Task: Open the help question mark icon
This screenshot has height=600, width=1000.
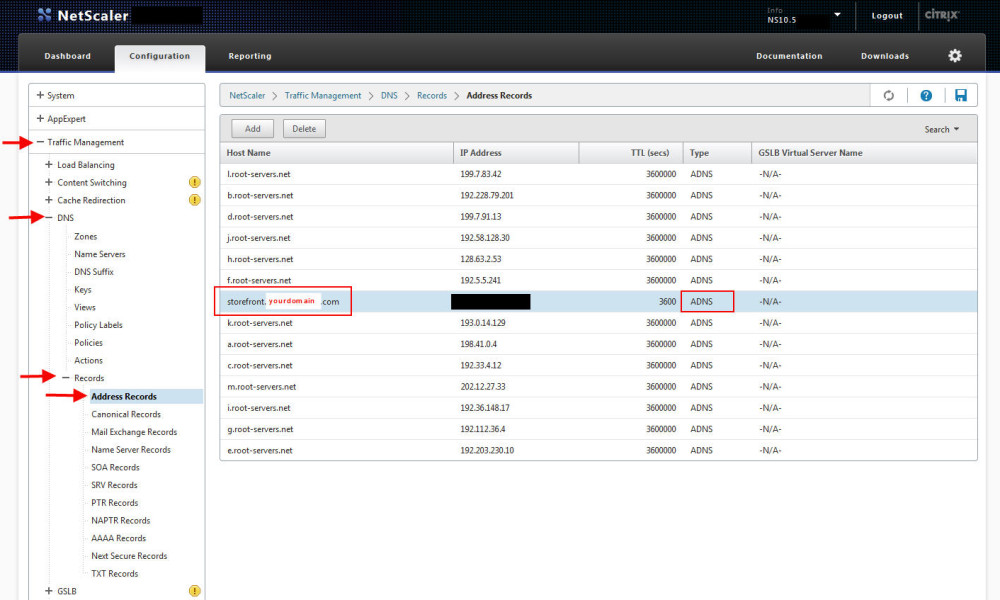Action: click(x=925, y=95)
